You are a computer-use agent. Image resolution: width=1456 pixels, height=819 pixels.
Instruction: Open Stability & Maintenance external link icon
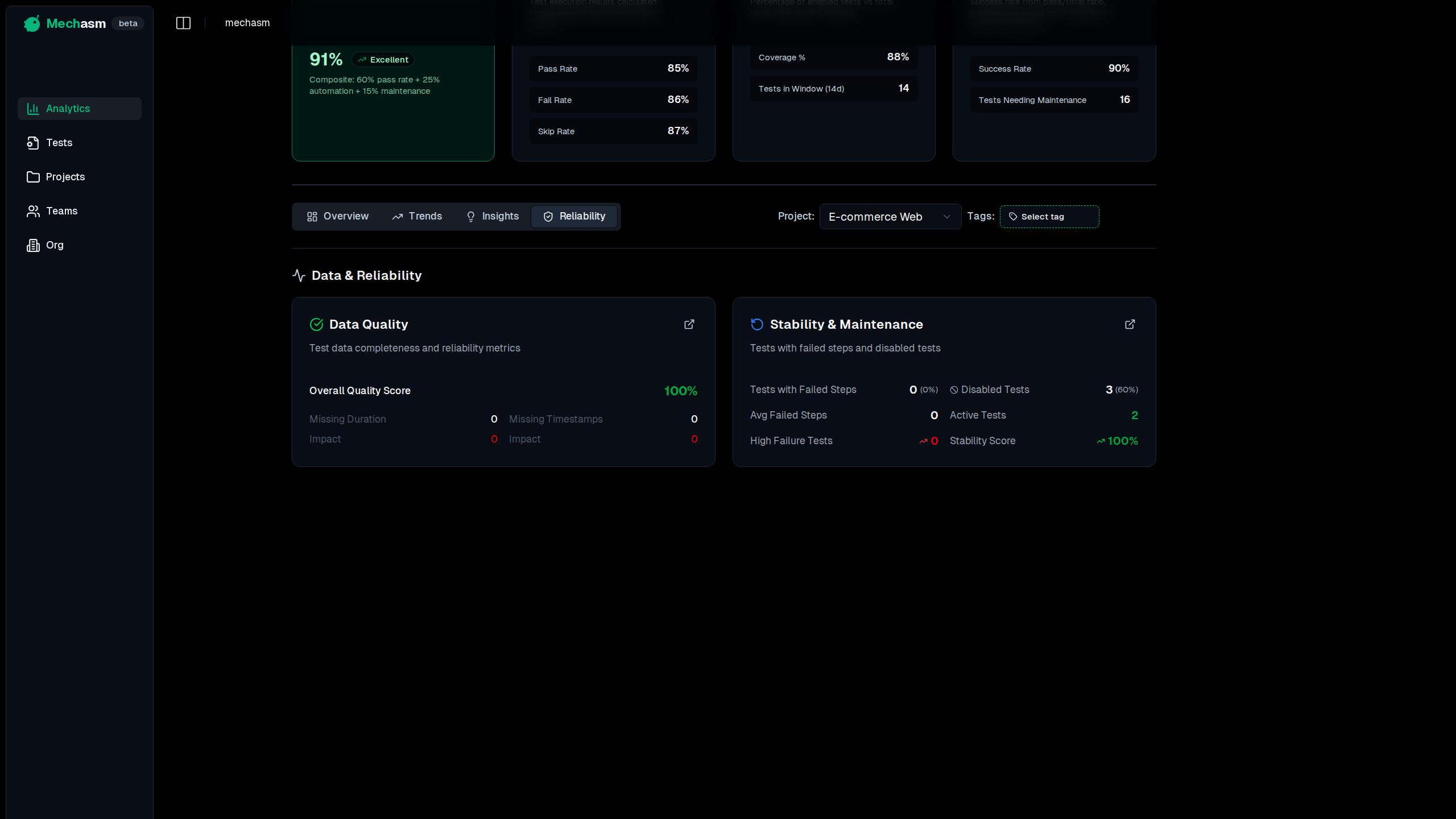pos(1130,324)
